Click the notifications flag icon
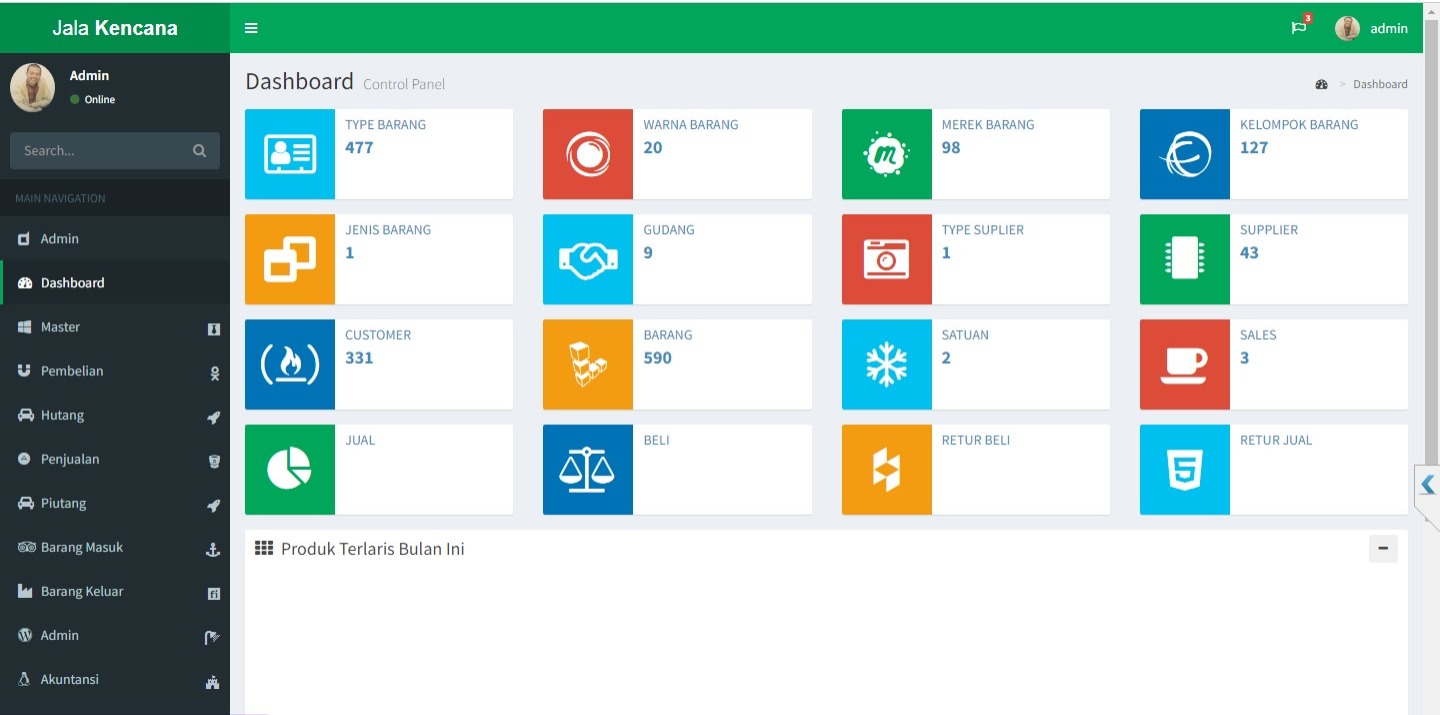Screen dimensions: 1440x715 [x=1299, y=28]
